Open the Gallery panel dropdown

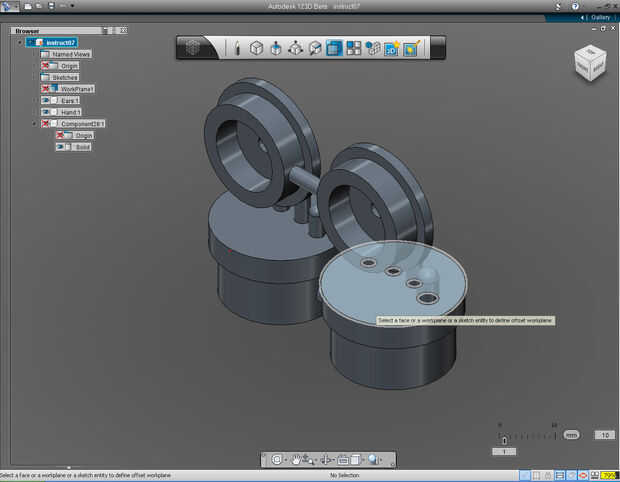pos(599,17)
